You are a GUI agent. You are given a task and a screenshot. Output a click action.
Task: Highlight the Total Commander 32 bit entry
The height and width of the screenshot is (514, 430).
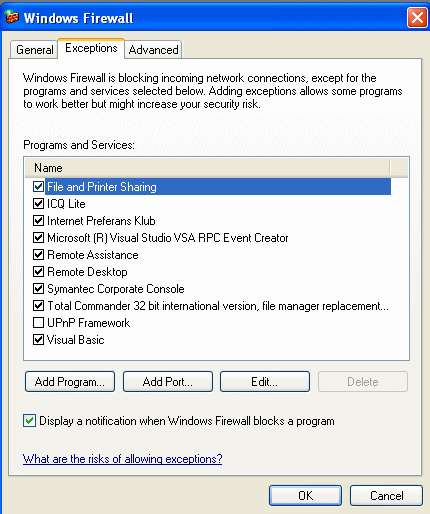click(x=218, y=306)
